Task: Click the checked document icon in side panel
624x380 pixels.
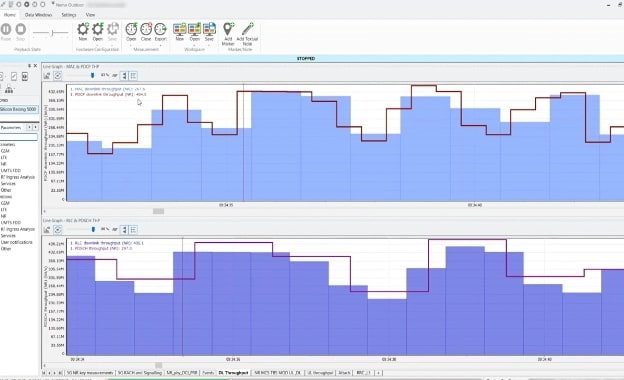Action: coord(14,76)
